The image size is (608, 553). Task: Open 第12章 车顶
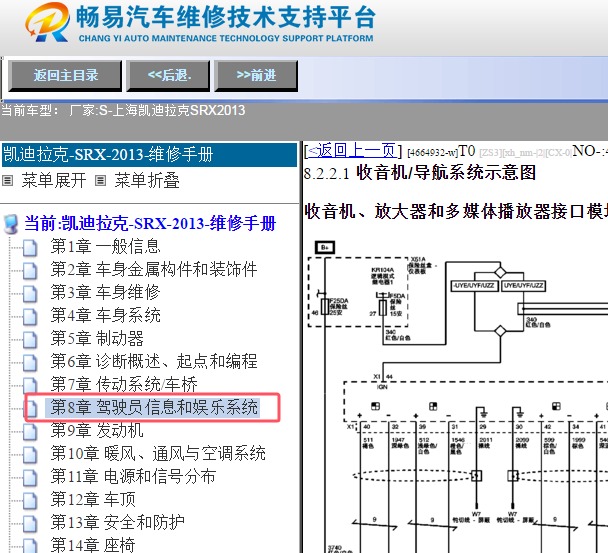click(x=93, y=499)
